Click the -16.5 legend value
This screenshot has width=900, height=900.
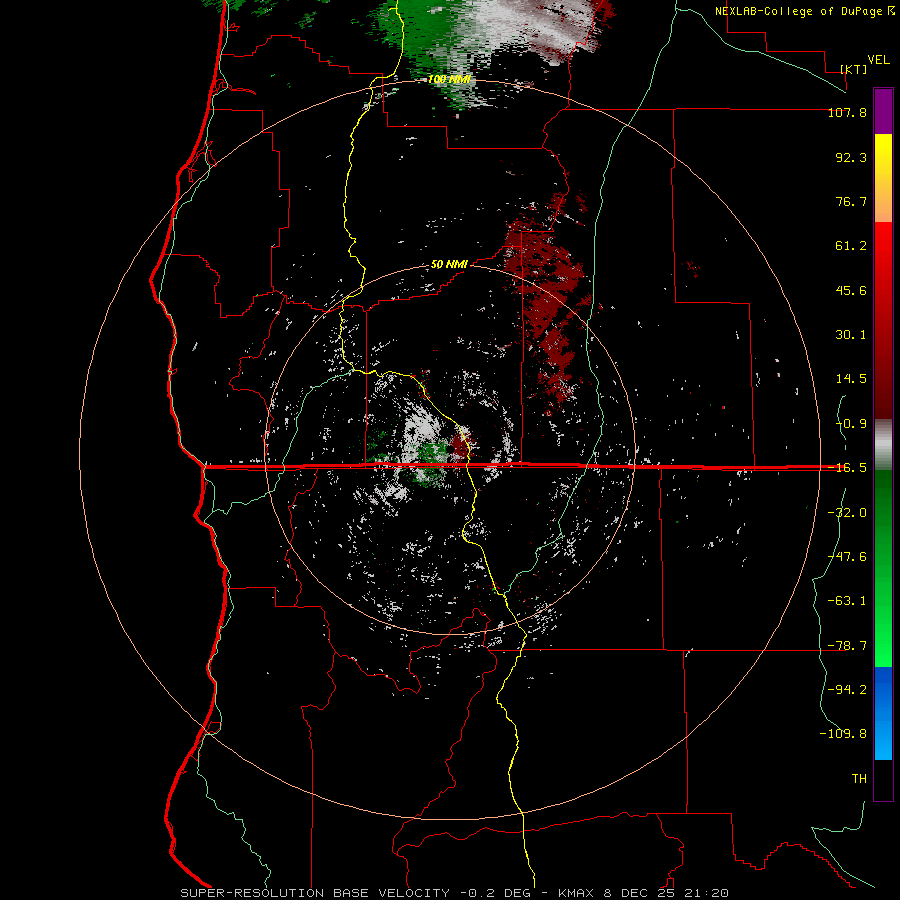tap(847, 468)
